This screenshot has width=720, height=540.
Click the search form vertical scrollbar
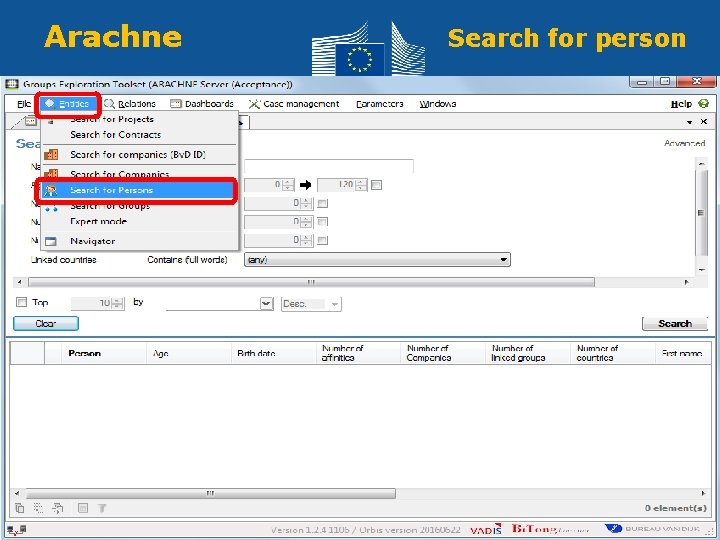coord(701,212)
